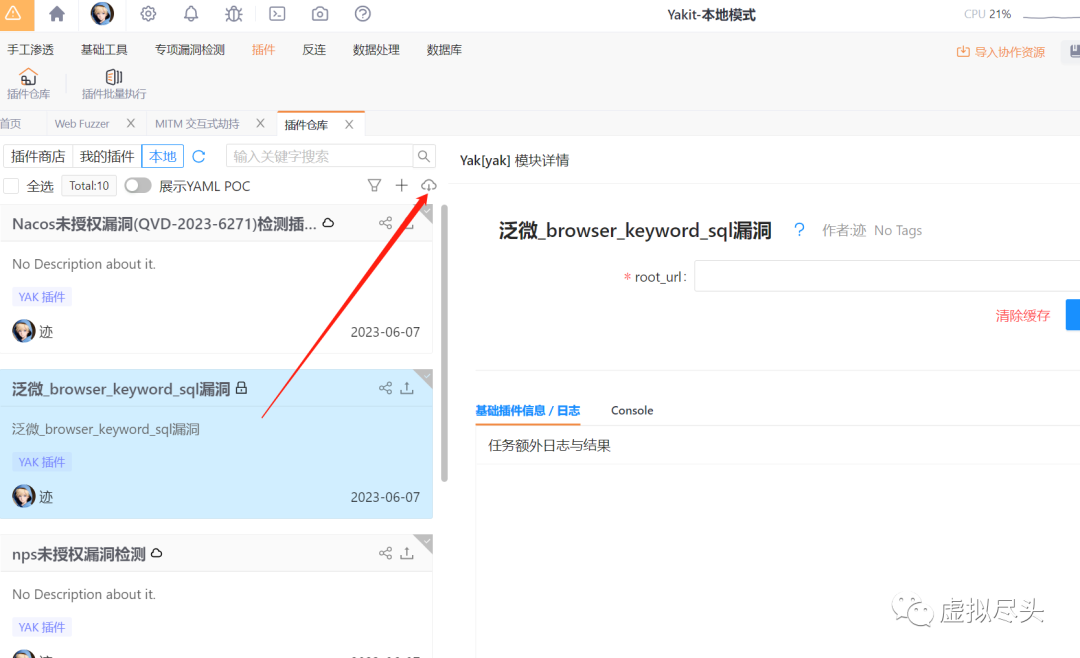
Task: Switch to 插件商店 view
Action: [38, 156]
